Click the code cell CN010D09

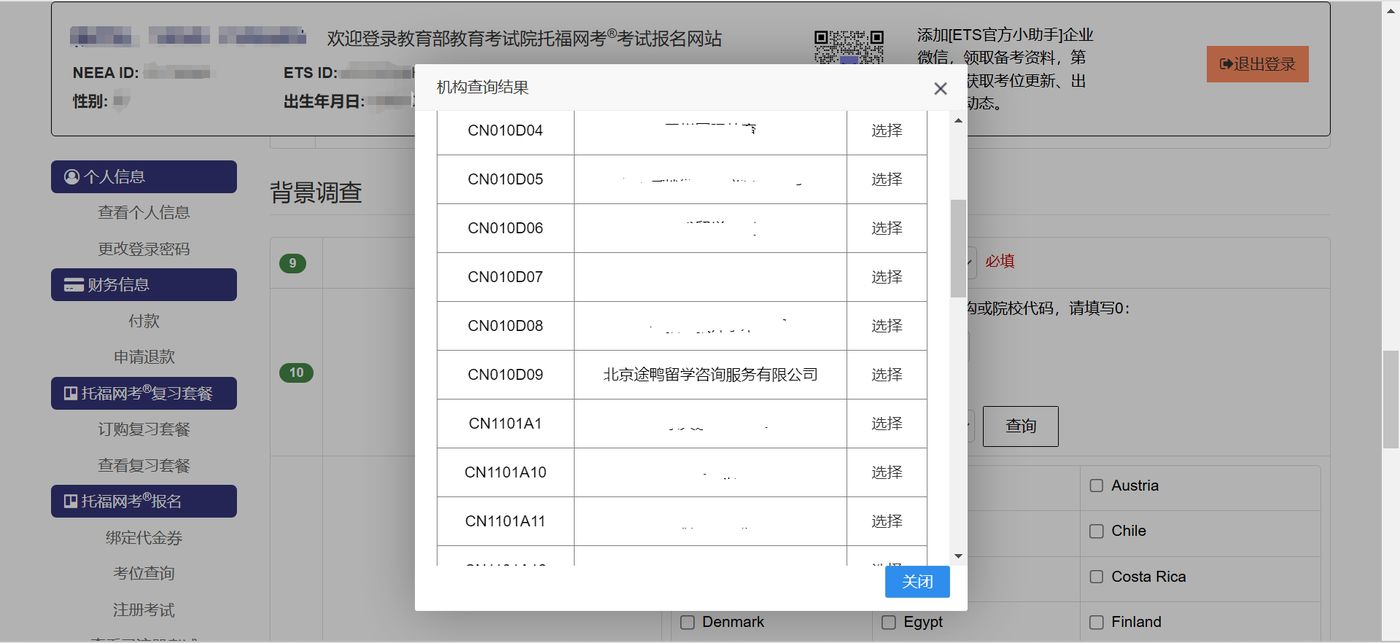(505, 375)
